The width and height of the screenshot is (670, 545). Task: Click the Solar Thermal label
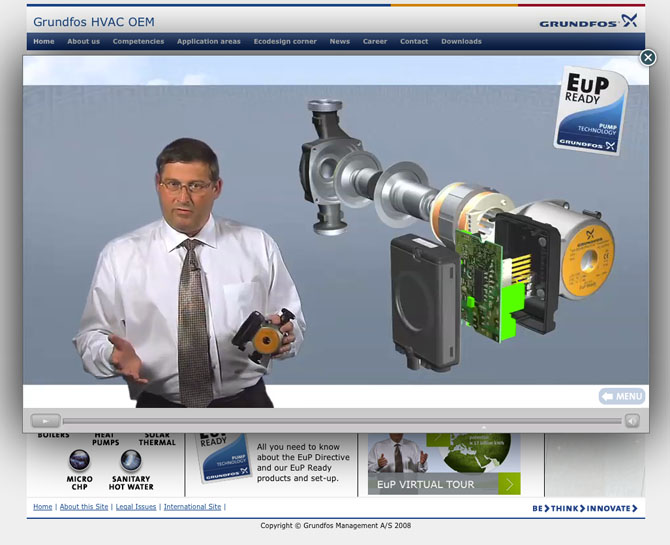[157, 439]
